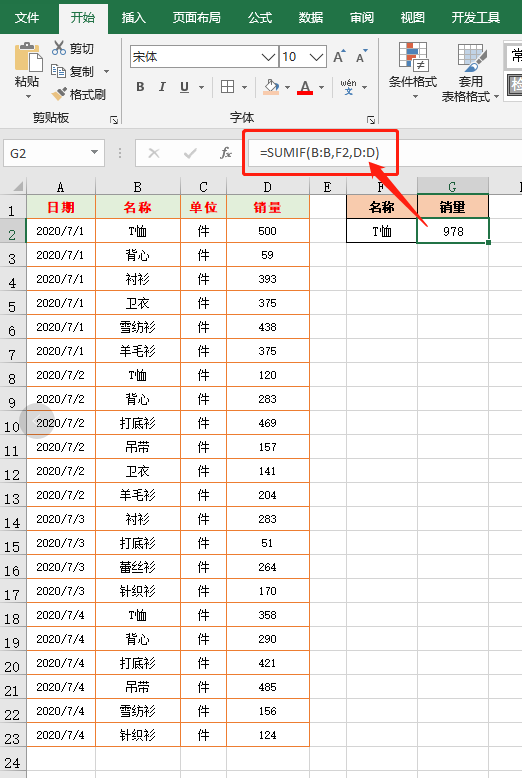Image resolution: width=522 pixels, height=778 pixels.
Task: Click the Cut (剪切) scissors icon
Action: point(59,48)
